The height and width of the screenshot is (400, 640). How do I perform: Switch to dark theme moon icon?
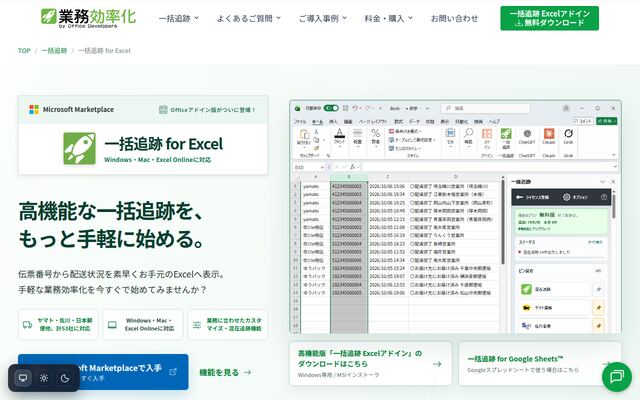pos(65,378)
